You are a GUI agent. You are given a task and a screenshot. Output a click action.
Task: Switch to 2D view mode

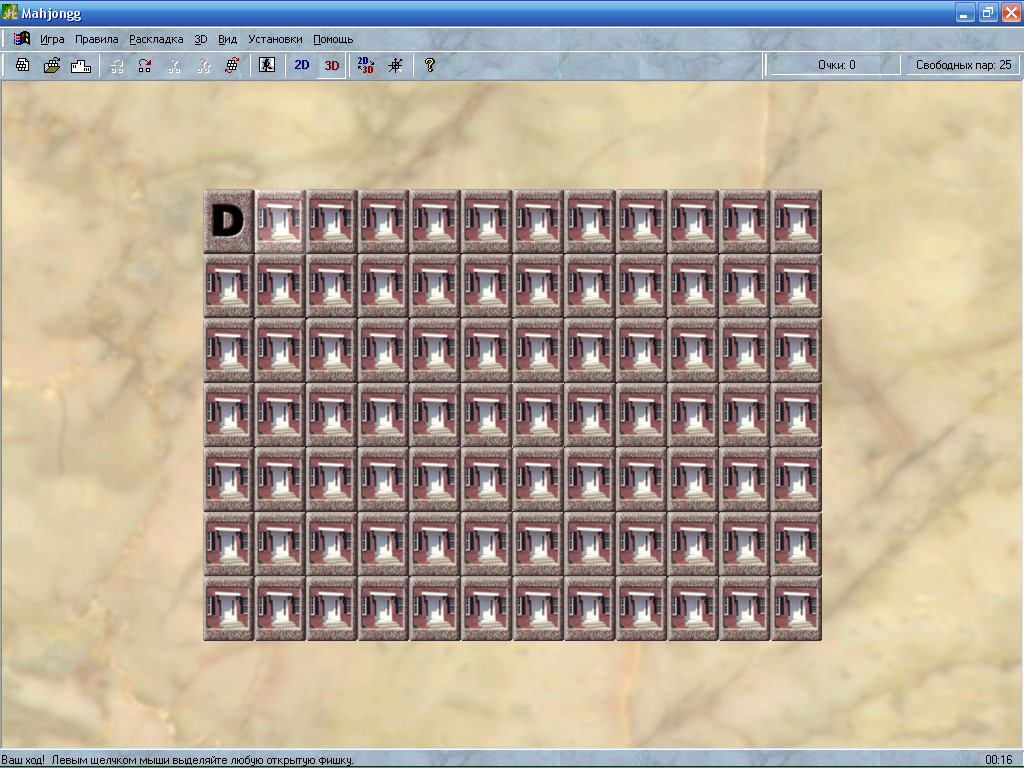(x=302, y=65)
